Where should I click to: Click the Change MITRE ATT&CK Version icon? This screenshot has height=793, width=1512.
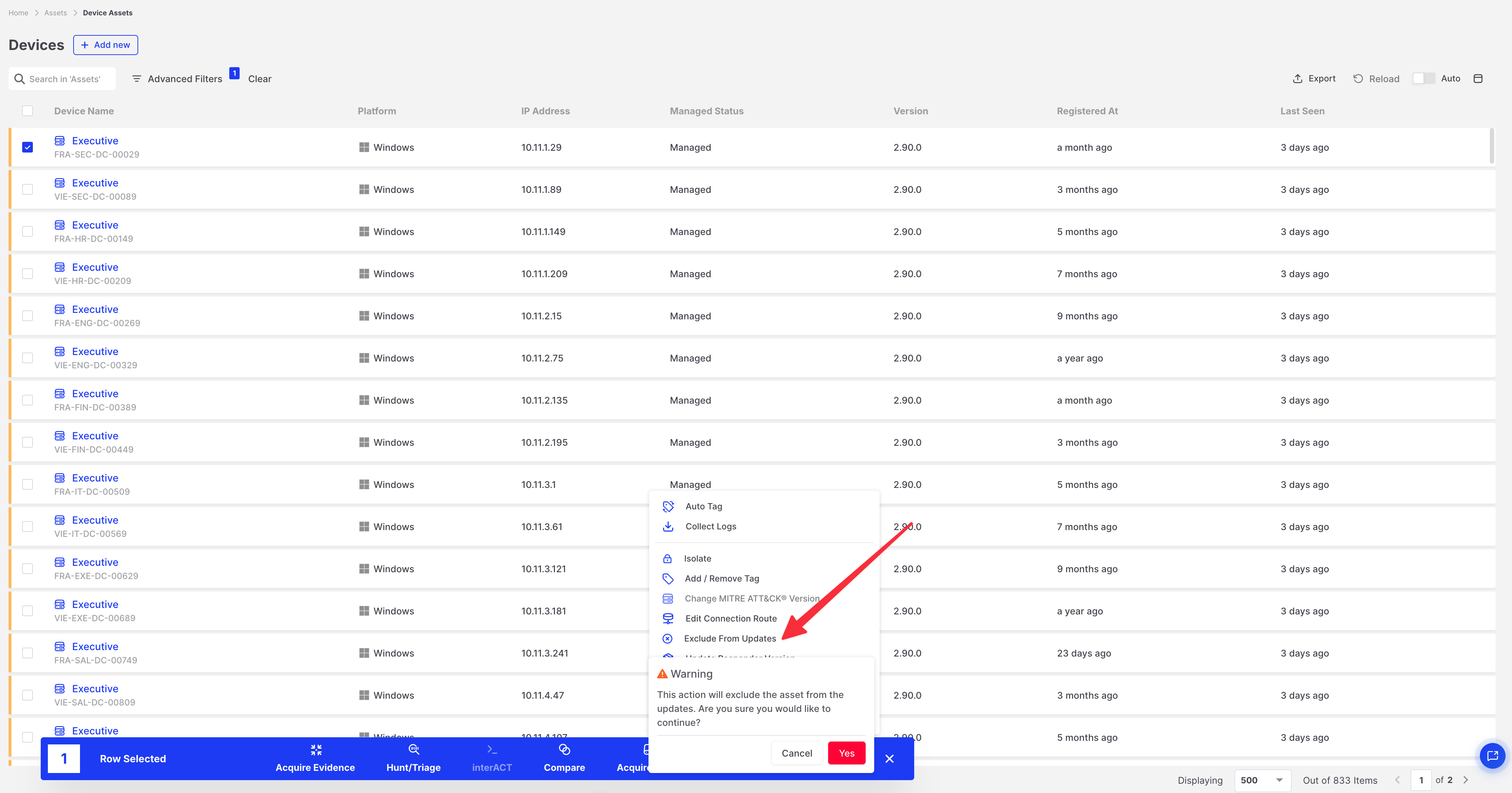point(668,599)
